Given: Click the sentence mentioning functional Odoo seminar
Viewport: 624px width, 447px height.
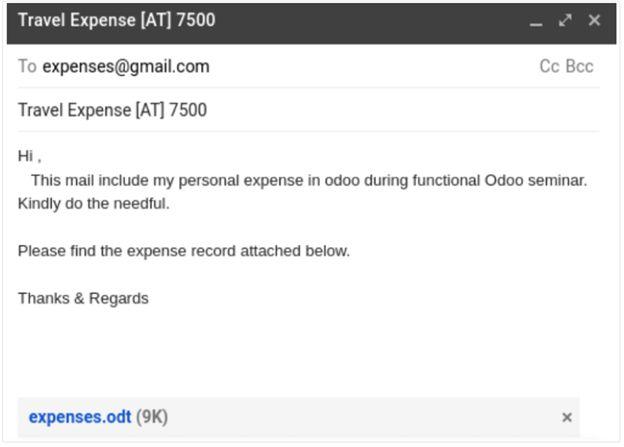Looking at the screenshot, I should coord(309,180).
